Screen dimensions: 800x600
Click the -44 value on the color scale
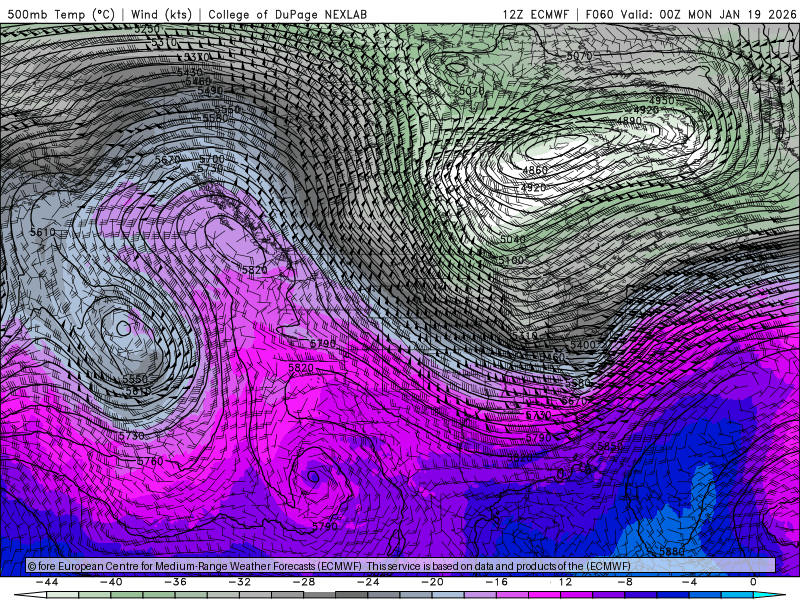(47, 582)
